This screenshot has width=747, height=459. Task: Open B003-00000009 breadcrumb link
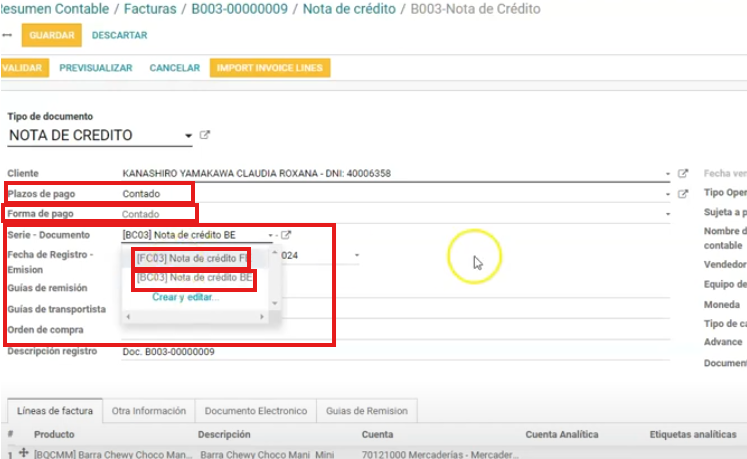tap(240, 9)
